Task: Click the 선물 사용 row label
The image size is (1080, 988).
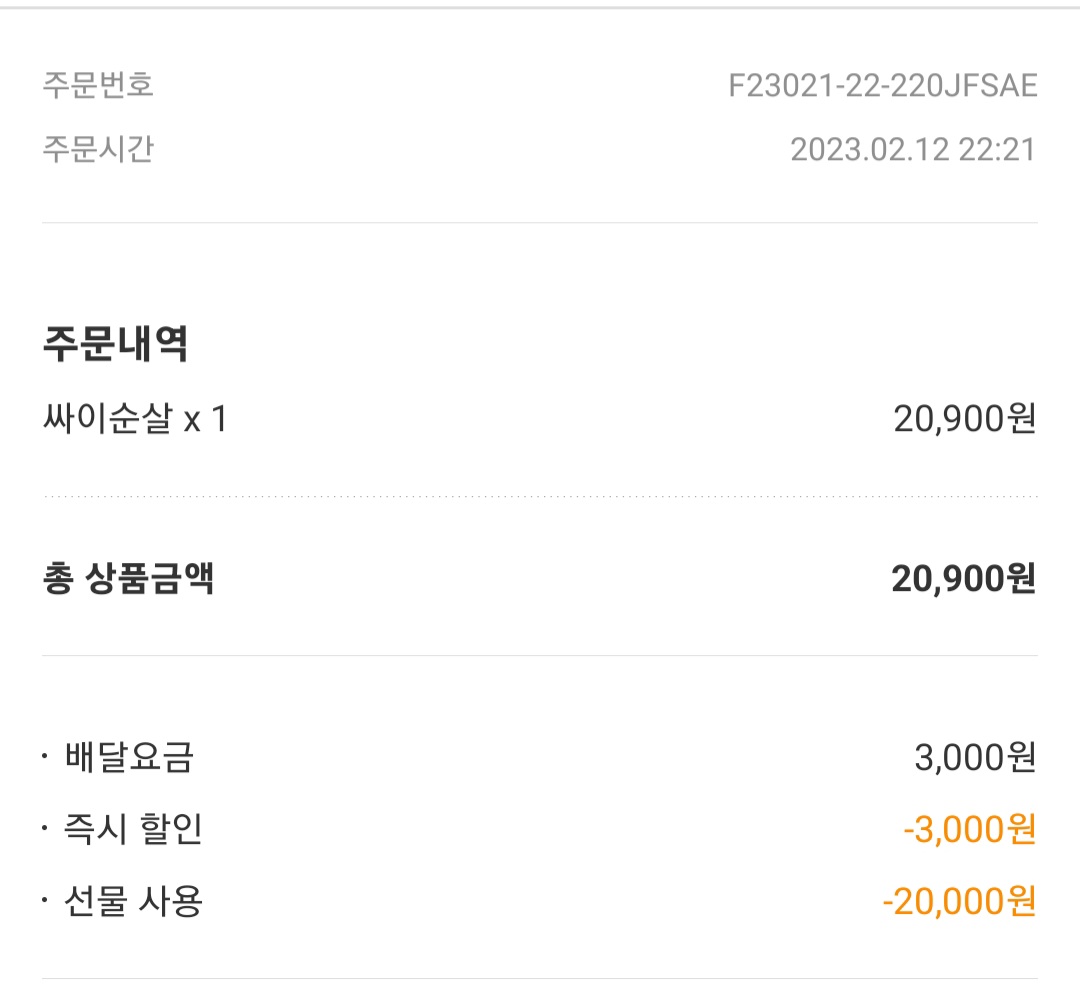Action: 133,901
